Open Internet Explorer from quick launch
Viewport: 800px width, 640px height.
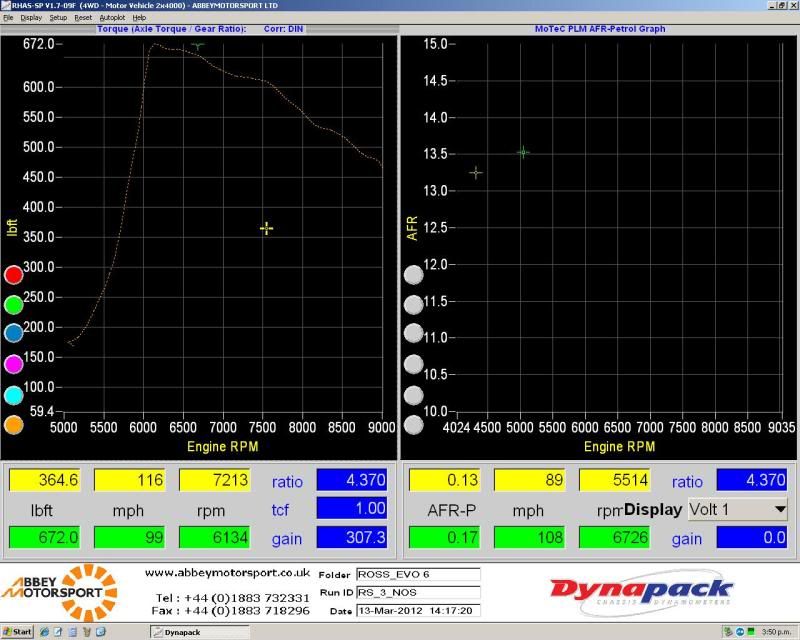(x=44, y=632)
